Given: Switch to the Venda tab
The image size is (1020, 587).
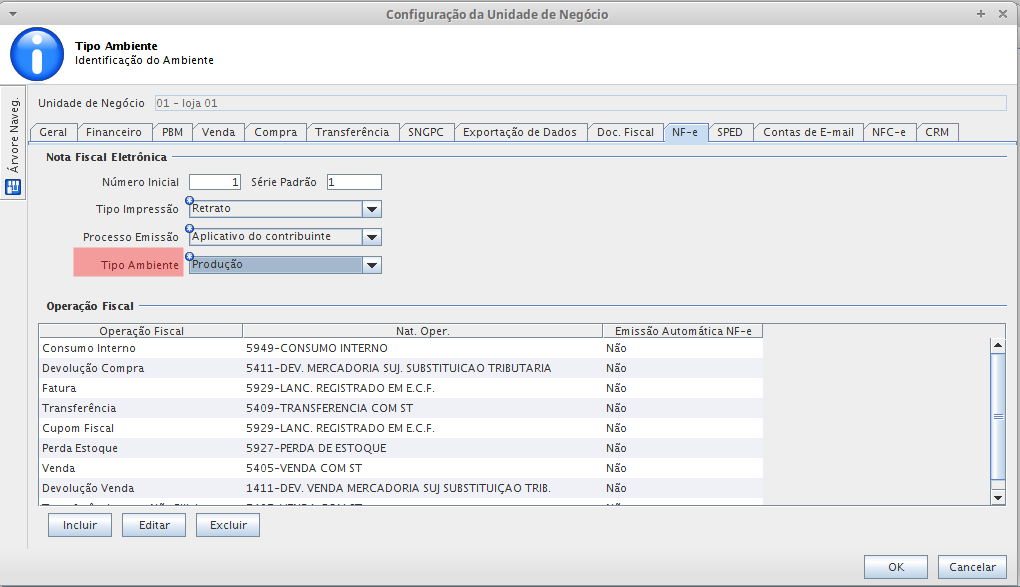Looking at the screenshot, I should pos(219,132).
